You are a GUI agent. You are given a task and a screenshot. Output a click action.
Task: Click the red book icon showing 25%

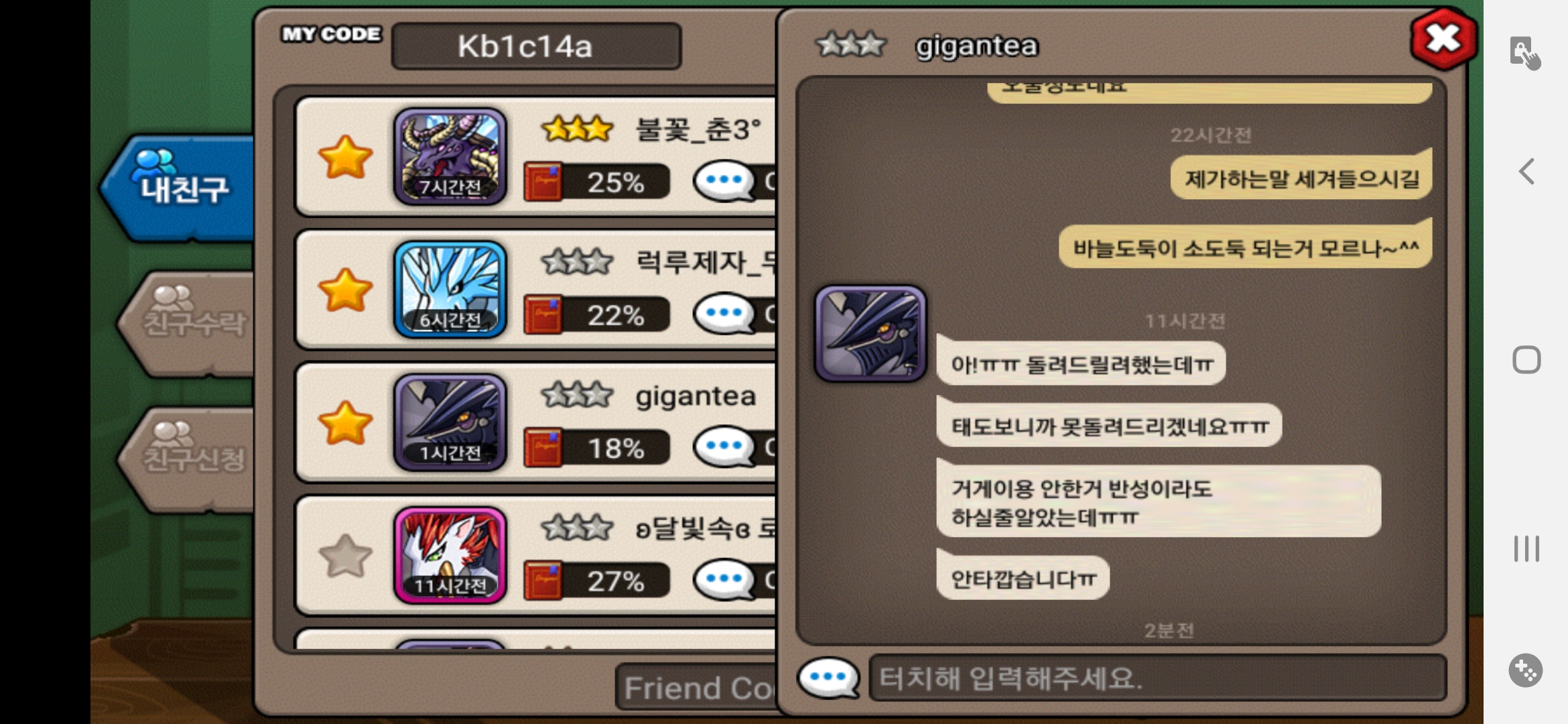coord(543,182)
